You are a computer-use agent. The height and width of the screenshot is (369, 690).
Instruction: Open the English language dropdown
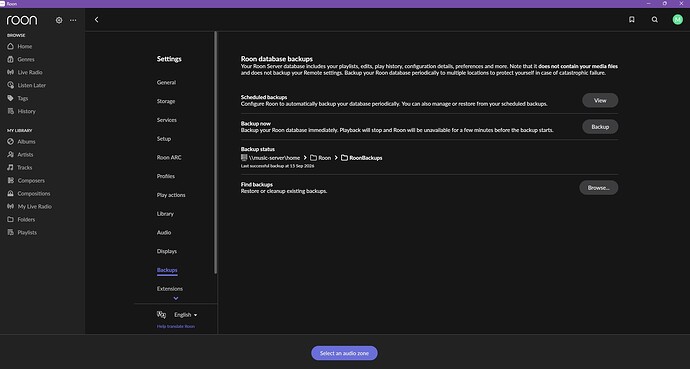[x=185, y=315]
